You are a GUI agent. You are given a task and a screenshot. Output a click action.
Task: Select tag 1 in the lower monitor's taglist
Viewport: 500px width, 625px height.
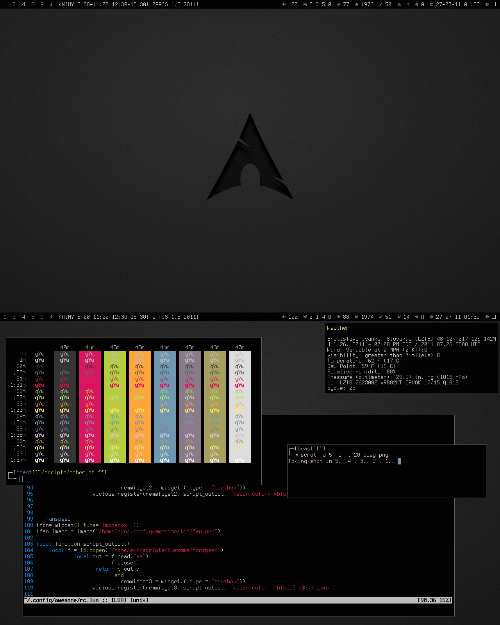tap(4, 317)
